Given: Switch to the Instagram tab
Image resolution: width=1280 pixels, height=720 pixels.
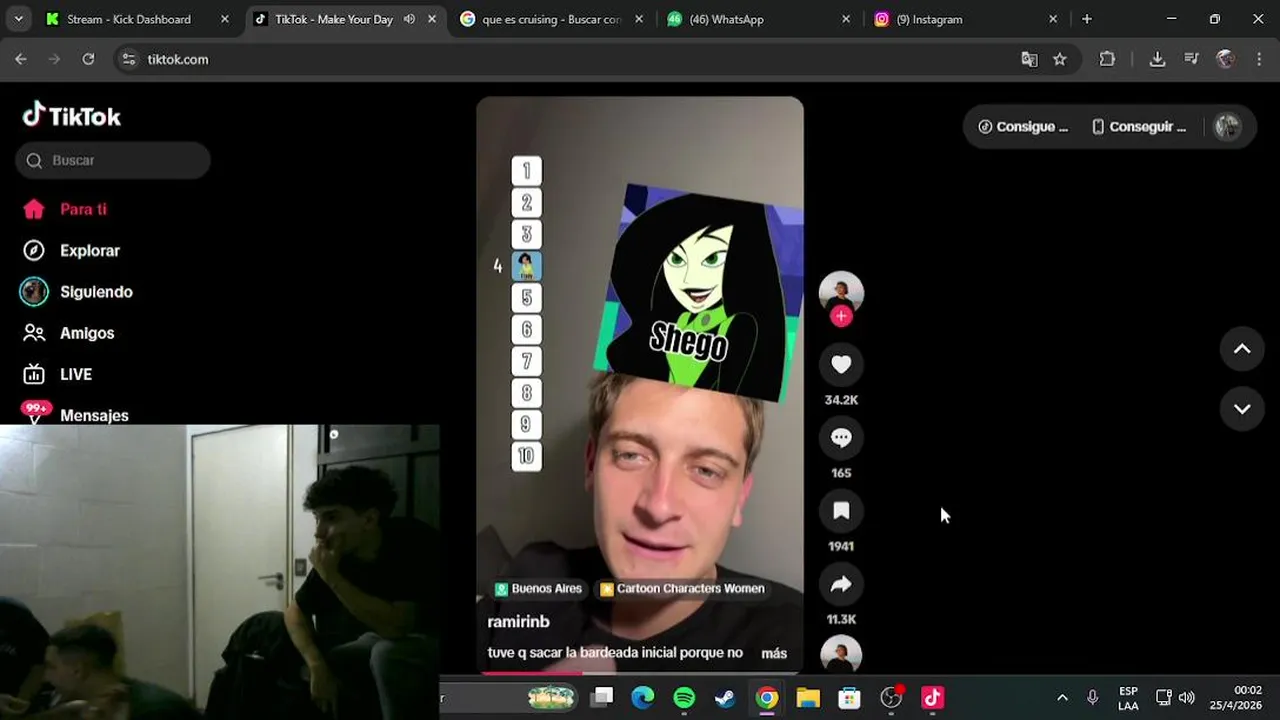Looking at the screenshot, I should pos(966,19).
